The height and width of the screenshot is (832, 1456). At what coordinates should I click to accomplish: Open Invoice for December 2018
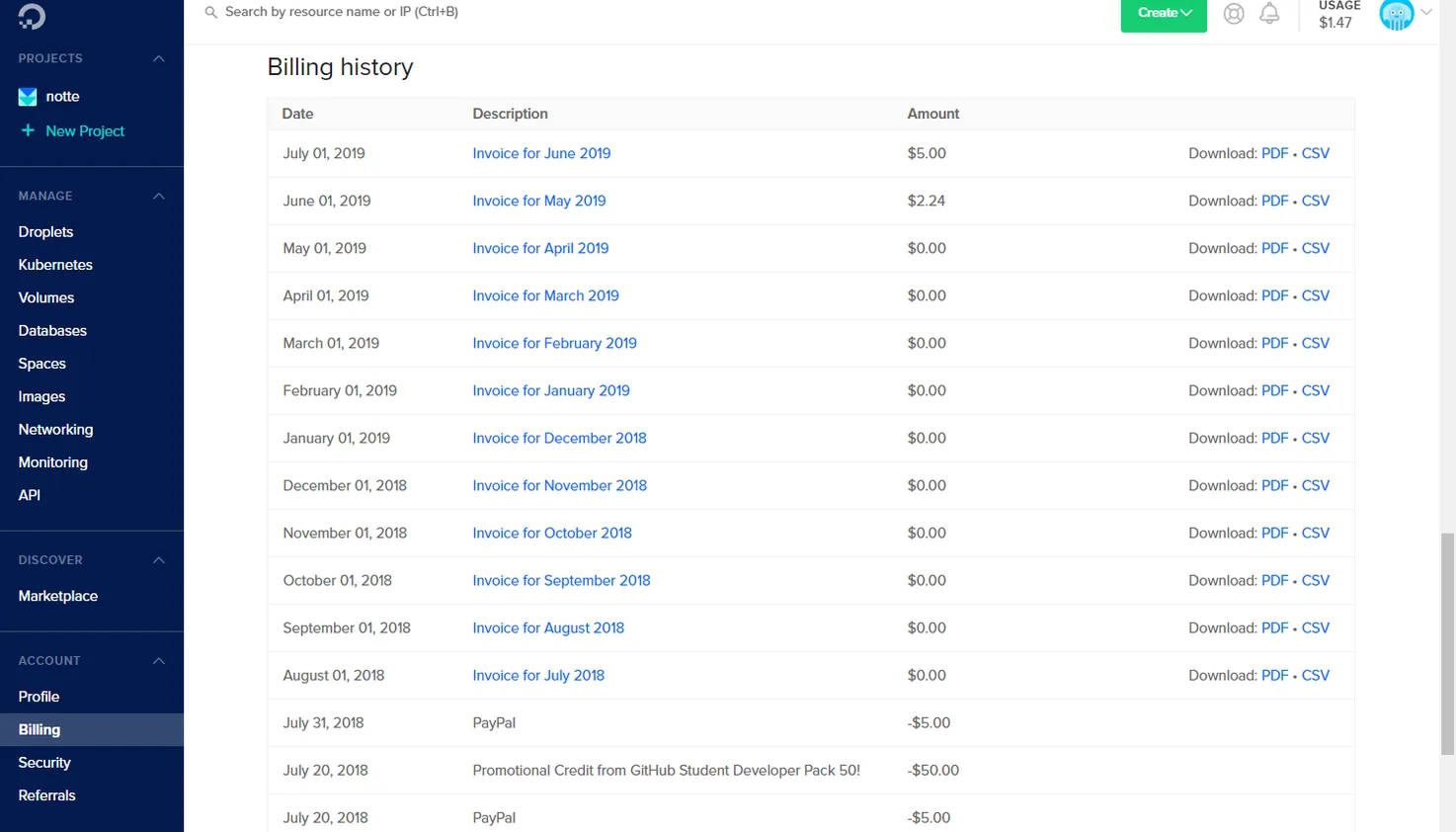pos(559,438)
